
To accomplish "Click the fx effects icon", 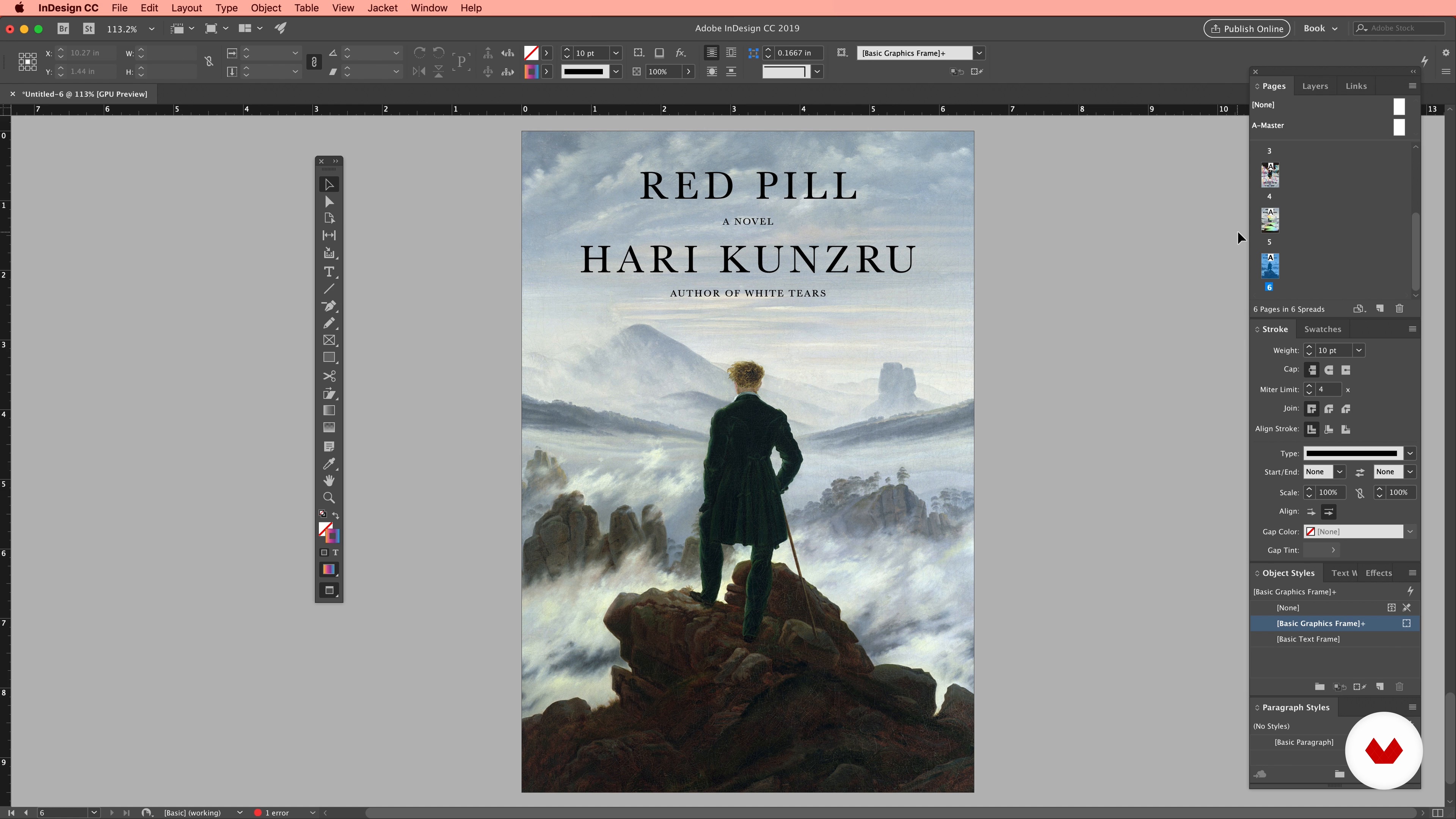I will point(681,53).
